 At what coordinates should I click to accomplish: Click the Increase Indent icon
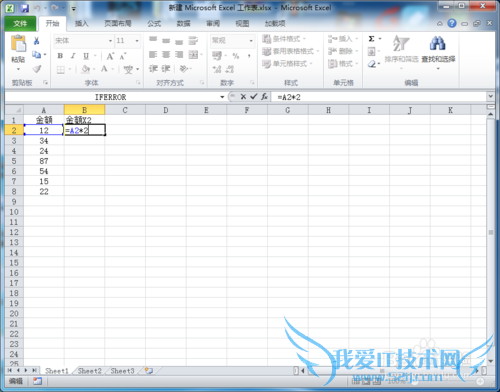click(166, 69)
